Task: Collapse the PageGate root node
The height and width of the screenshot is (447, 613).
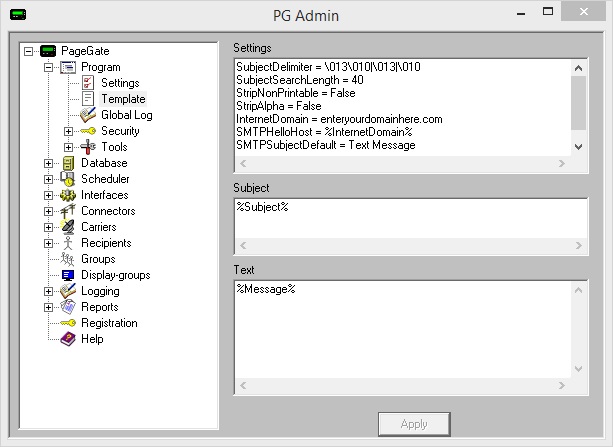Action: pos(29,51)
